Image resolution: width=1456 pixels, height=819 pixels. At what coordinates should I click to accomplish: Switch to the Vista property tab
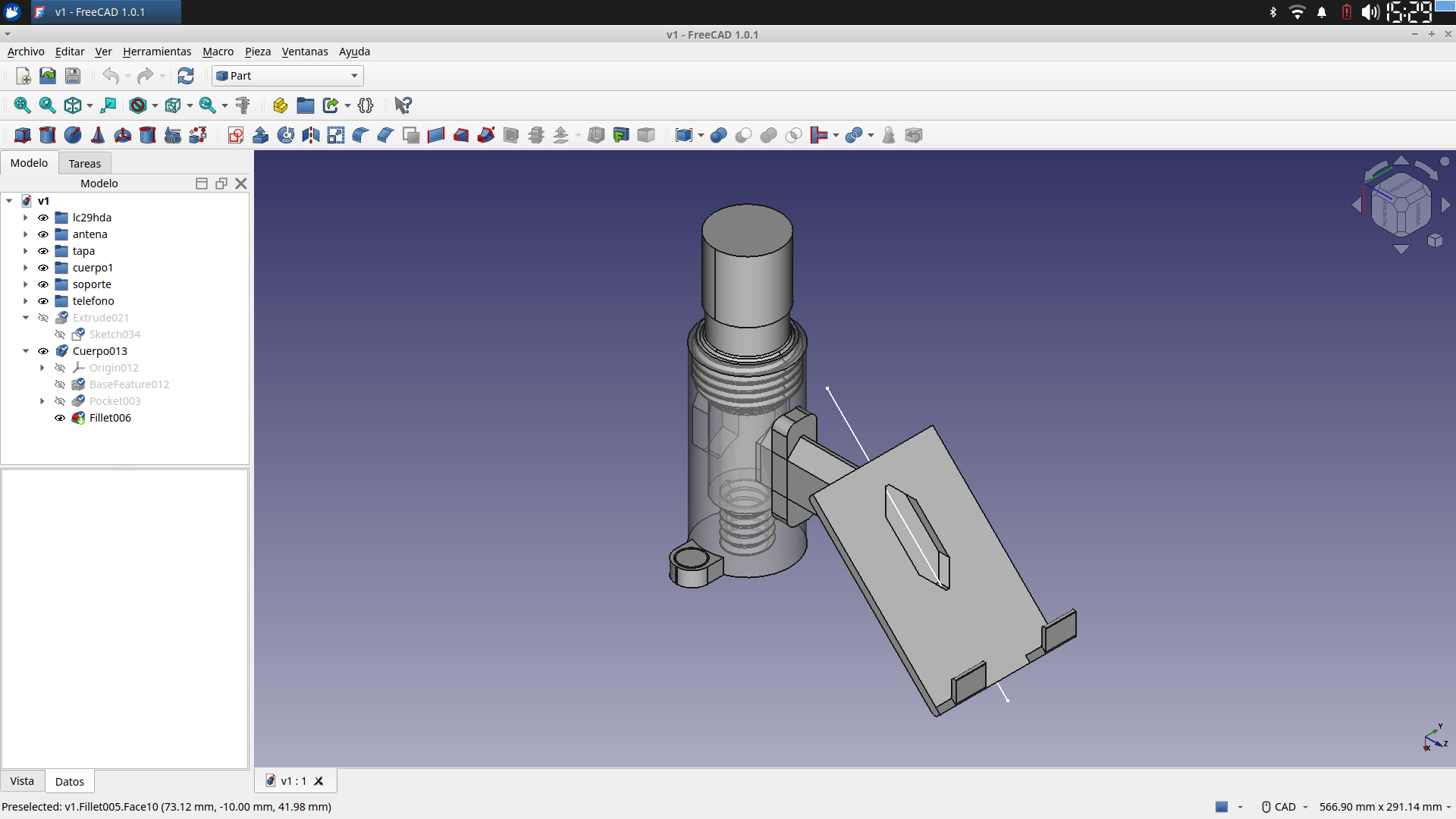pos(22,781)
